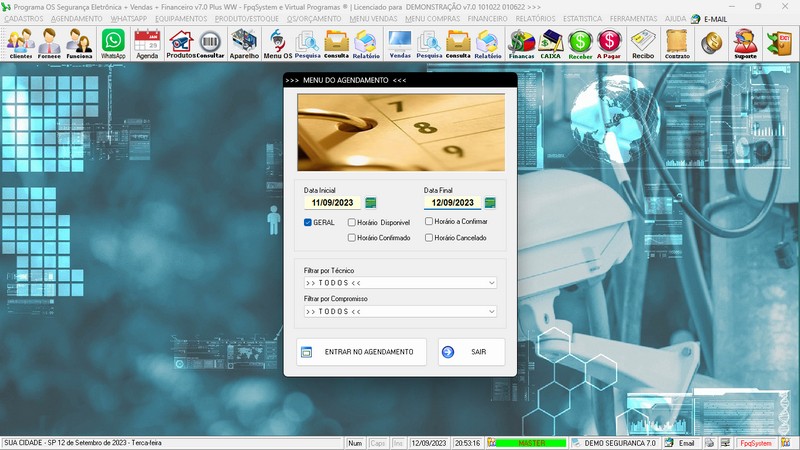
Task: Click the Aparelho toolbar icon
Action: click(x=244, y=43)
